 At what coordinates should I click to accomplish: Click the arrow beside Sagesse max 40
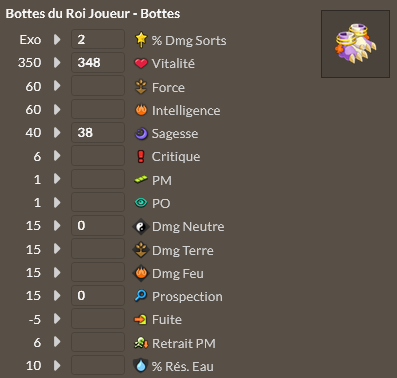[x=57, y=132]
